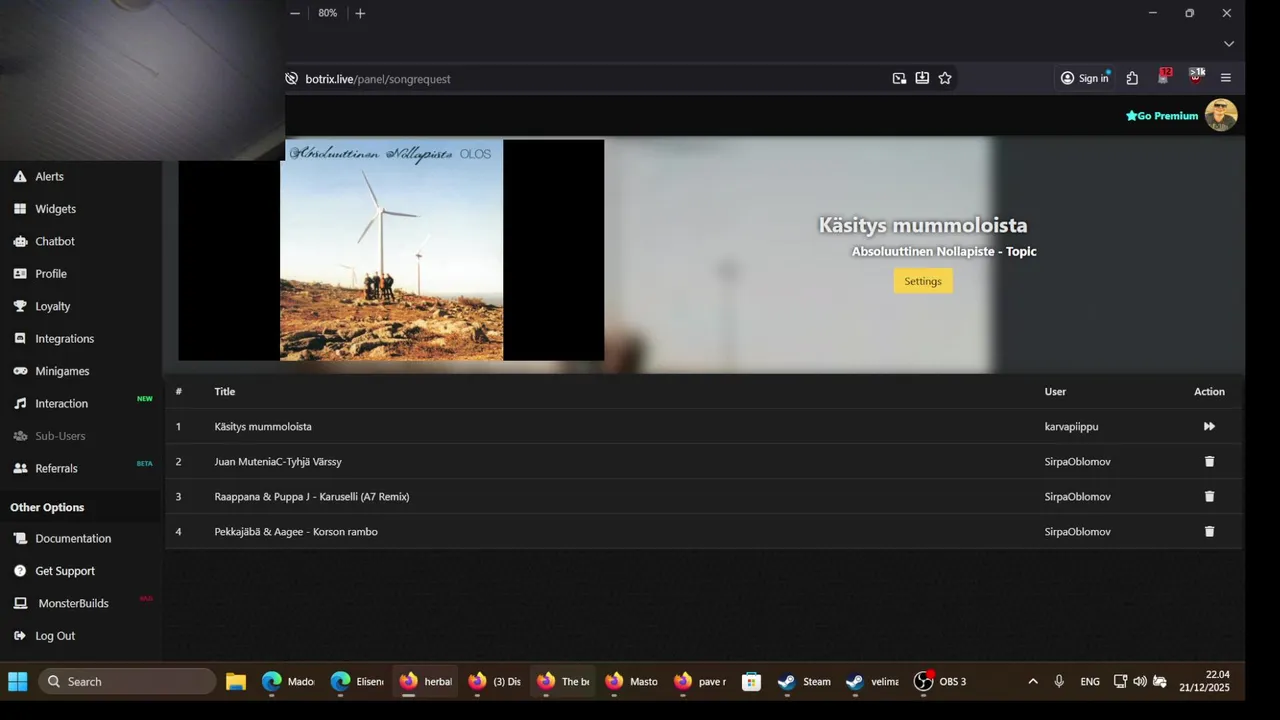The image size is (1280, 720).
Task: Open the Loyalty trophy section
Action: pyautogui.click(x=53, y=306)
